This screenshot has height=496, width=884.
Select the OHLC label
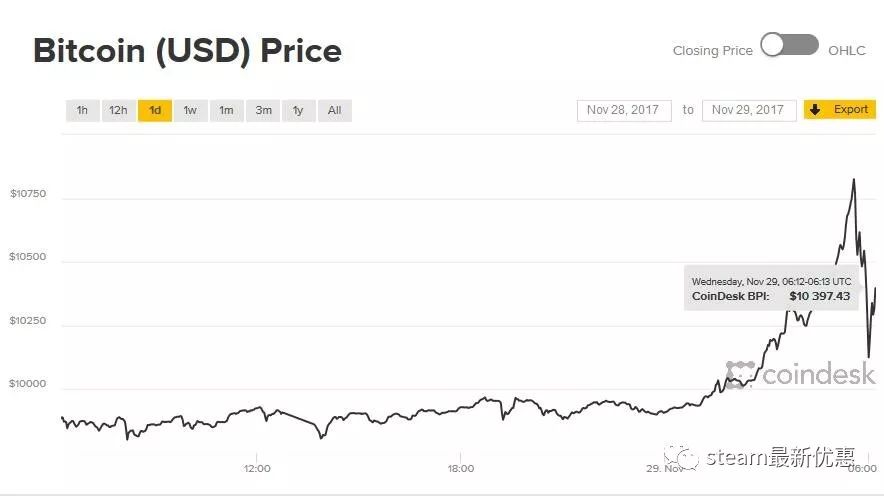pyautogui.click(x=847, y=51)
